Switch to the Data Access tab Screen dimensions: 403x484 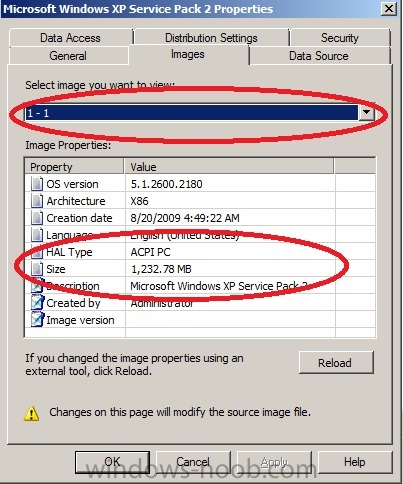(70, 38)
